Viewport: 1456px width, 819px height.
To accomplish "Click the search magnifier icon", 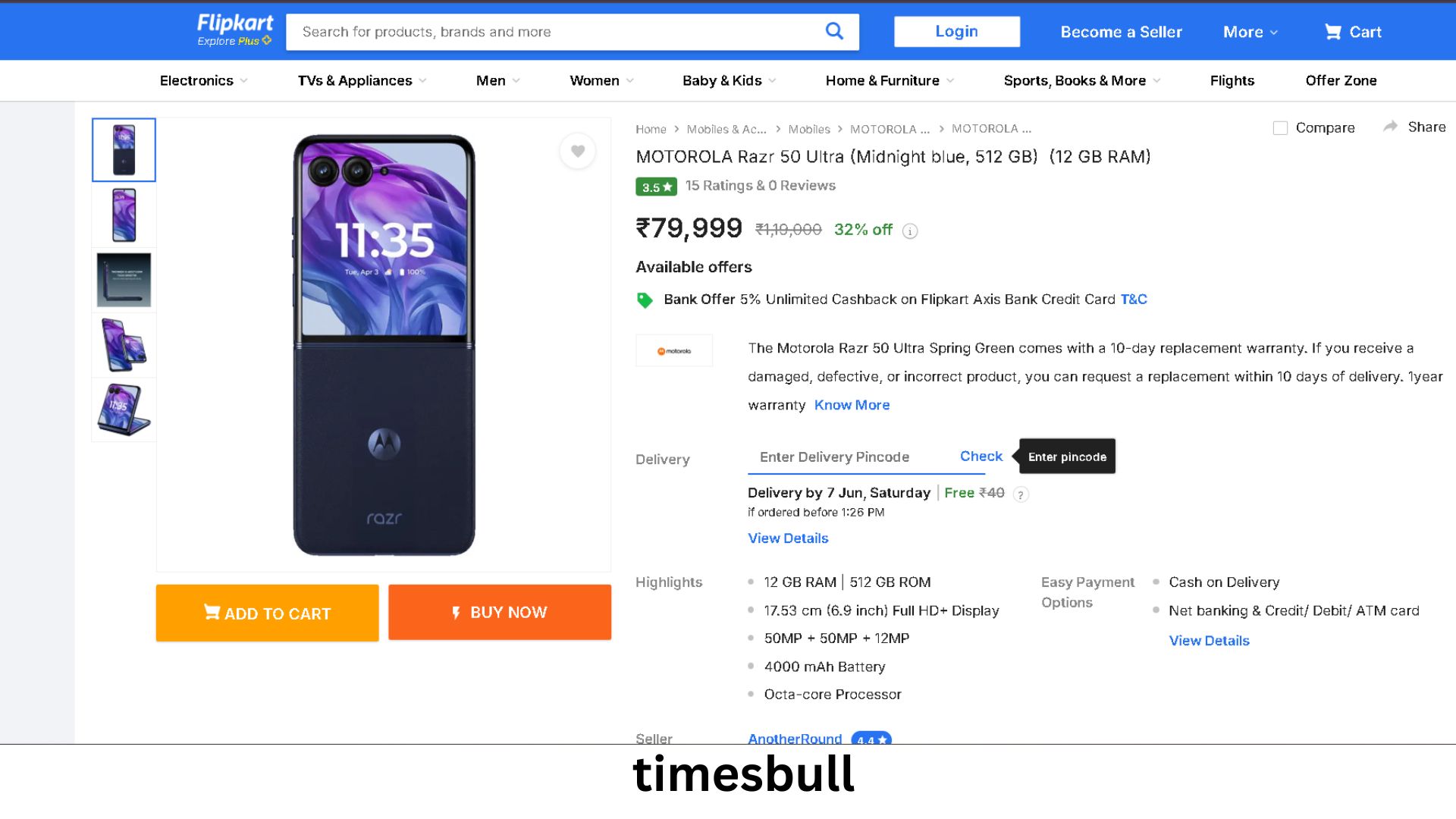I will (834, 31).
